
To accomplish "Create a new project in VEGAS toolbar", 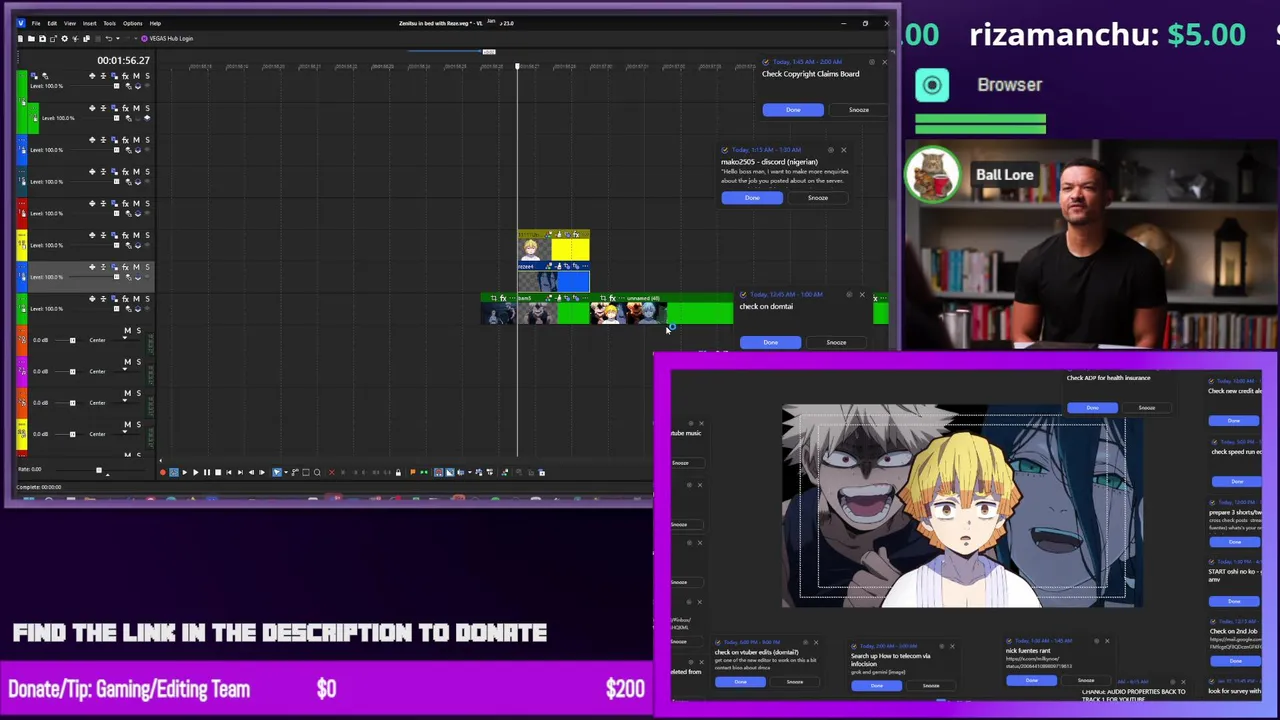I will tap(20, 38).
